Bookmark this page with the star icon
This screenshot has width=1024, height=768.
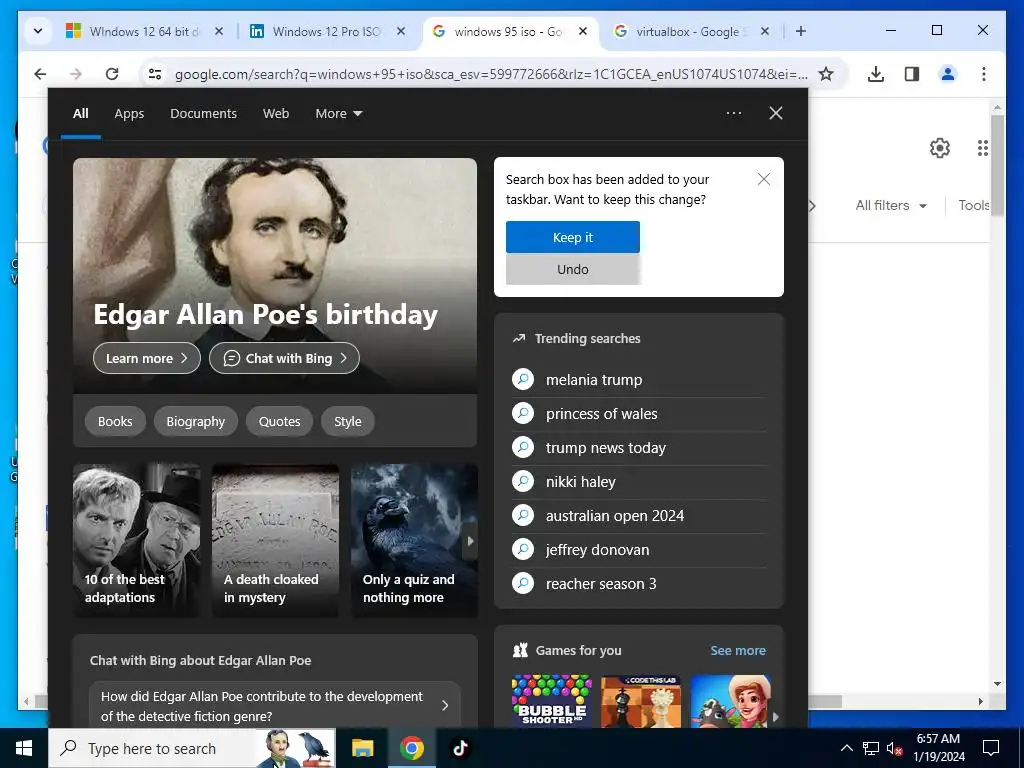pos(826,74)
